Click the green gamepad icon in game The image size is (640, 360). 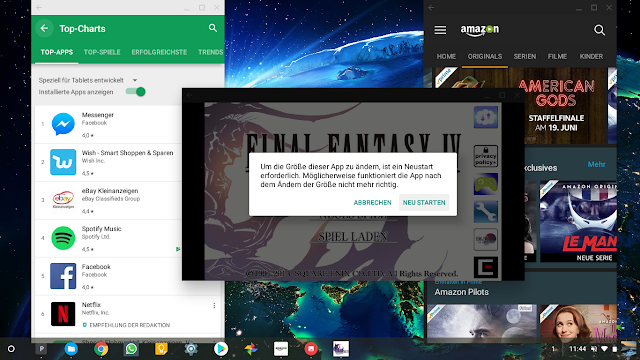point(486,184)
